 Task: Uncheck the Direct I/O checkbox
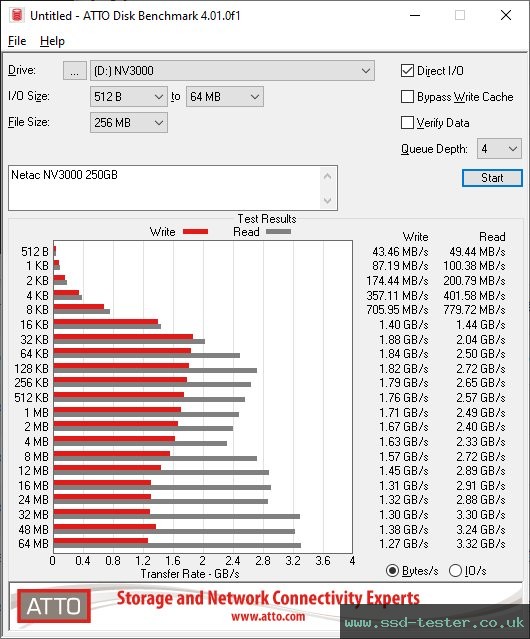(407, 71)
